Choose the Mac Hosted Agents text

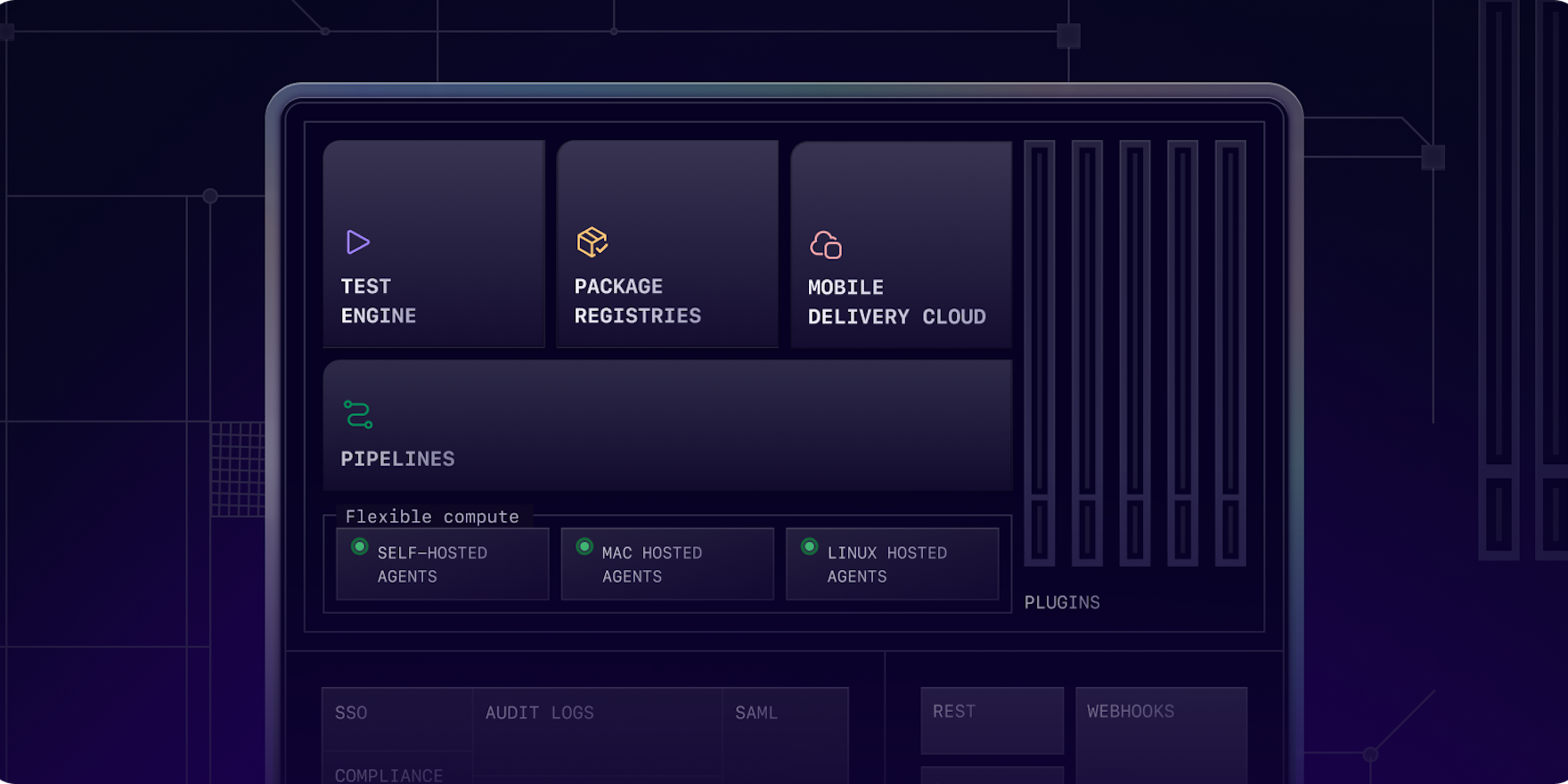652,565
